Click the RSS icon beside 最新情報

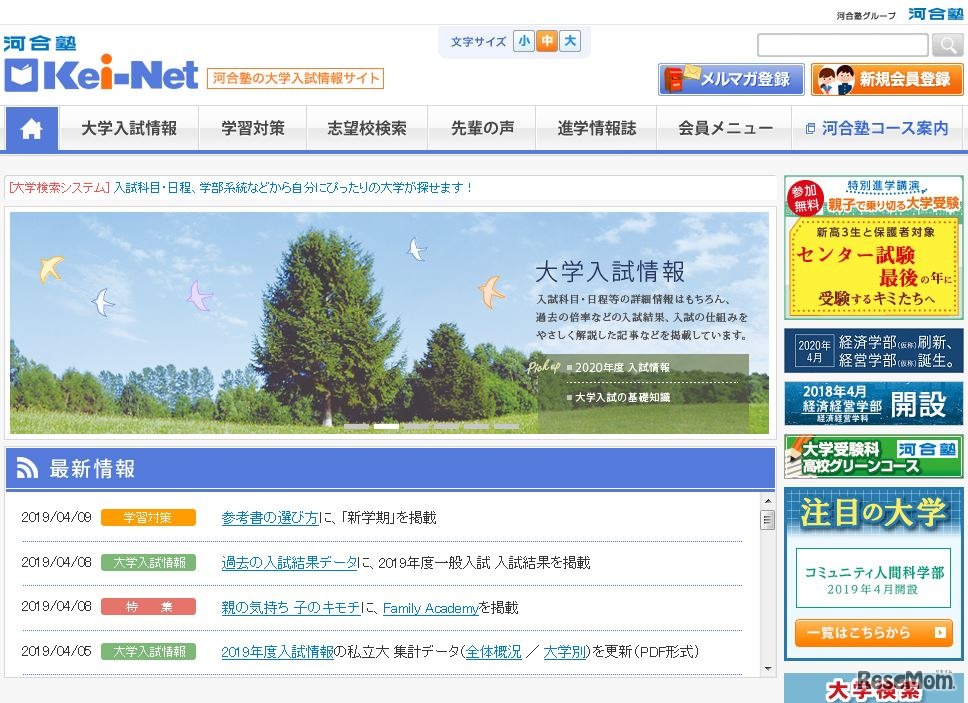(28, 467)
